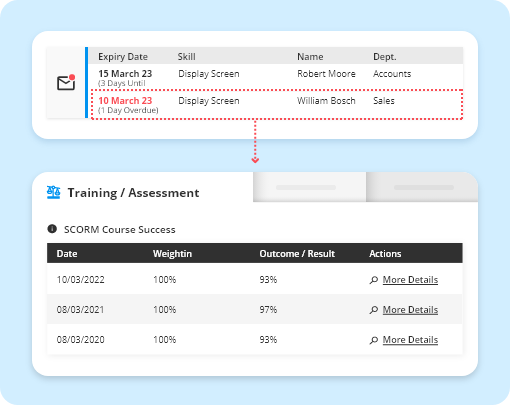The width and height of the screenshot is (510, 405).
Task: Click the (3 Days Until note
Action: click(122, 83)
